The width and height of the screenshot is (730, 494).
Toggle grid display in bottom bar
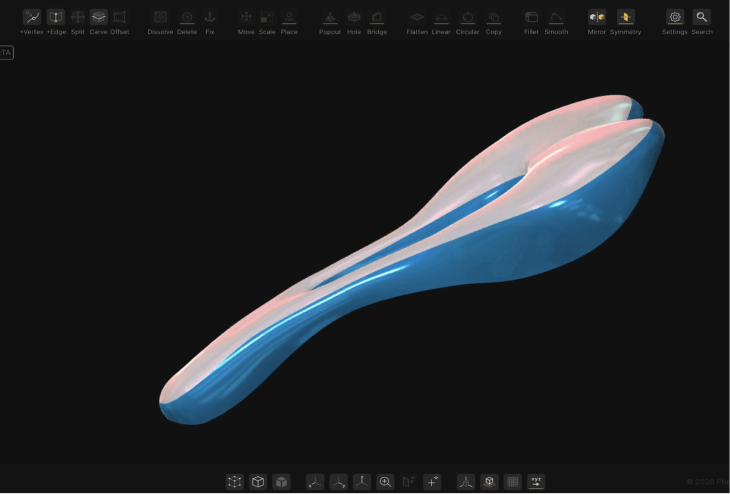[x=513, y=482]
